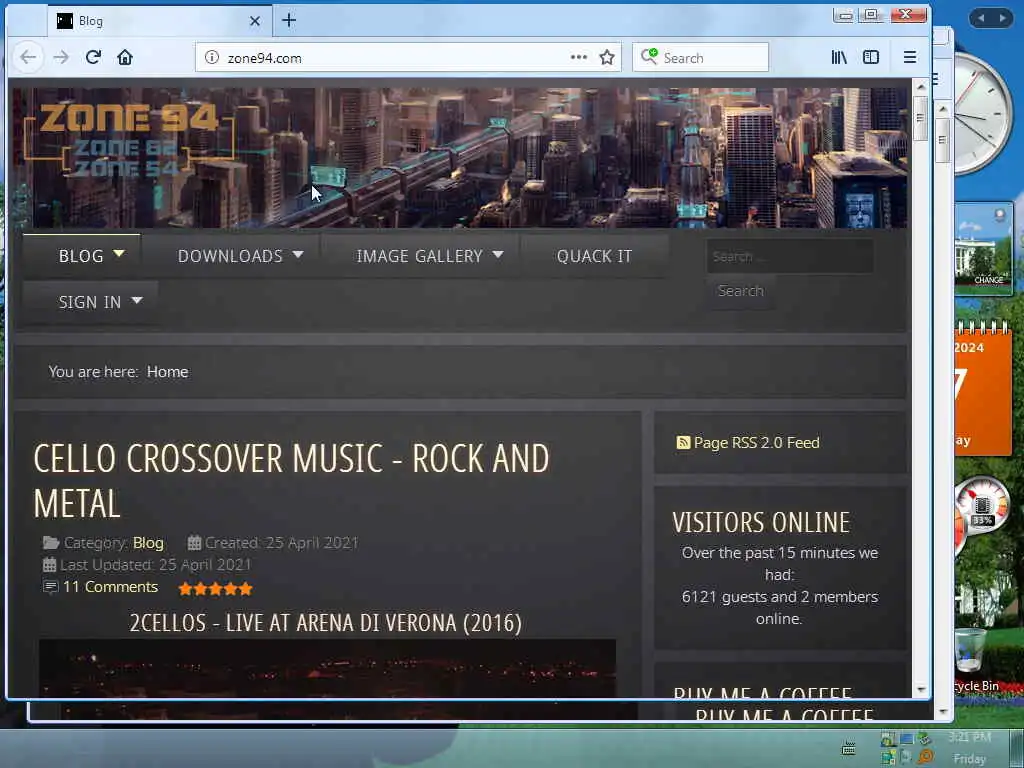1024x768 pixels.
Task: Bookmark this page with the star icon
Action: 607,57
